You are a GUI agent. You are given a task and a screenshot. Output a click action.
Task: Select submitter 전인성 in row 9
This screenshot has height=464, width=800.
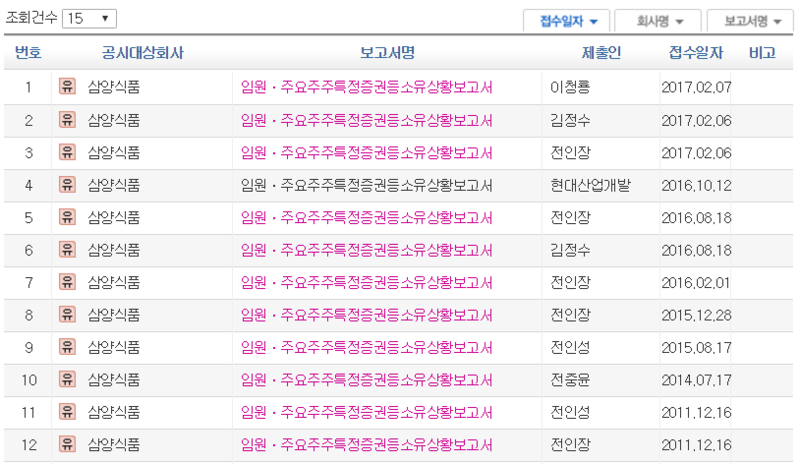(x=570, y=348)
